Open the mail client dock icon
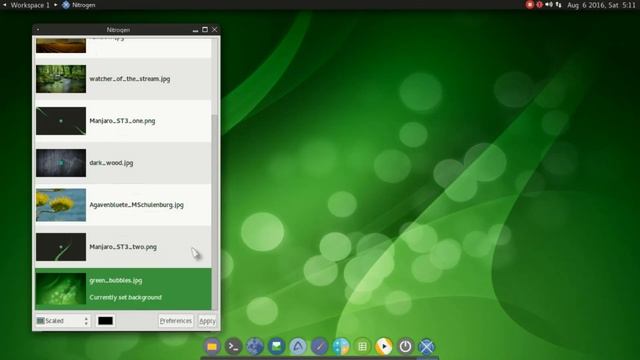Screen dimensions: 640x360 [x=276, y=347]
